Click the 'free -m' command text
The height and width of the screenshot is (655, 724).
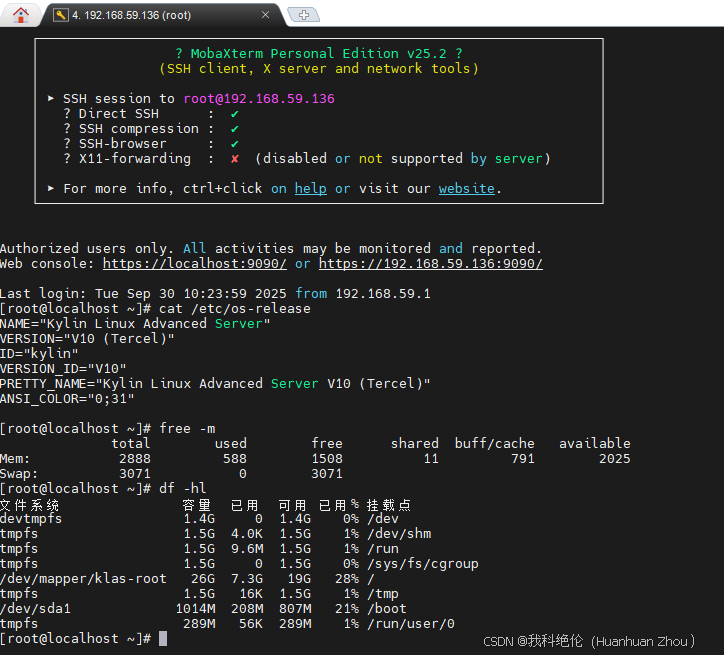coord(187,428)
